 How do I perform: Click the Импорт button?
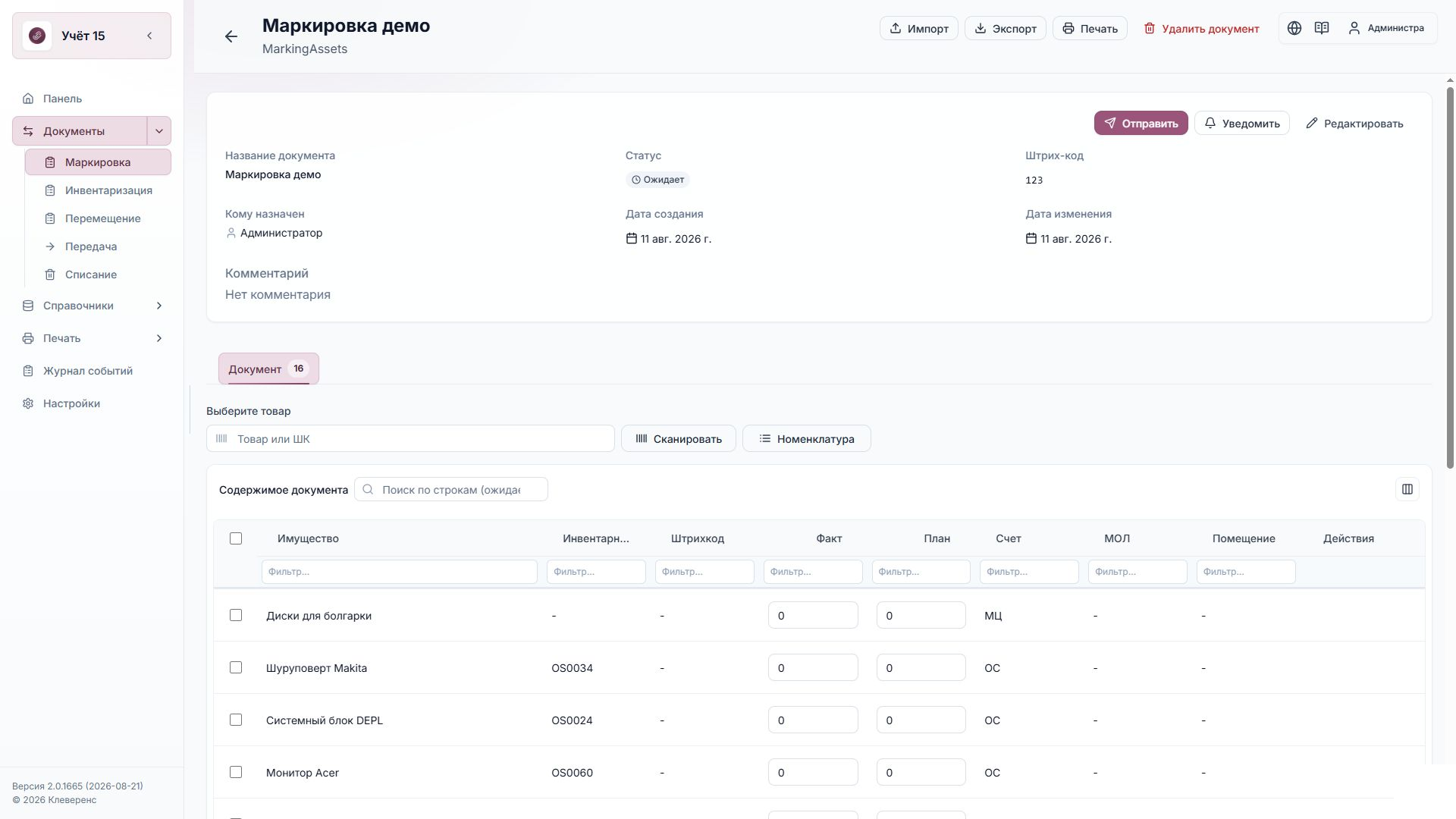tap(918, 28)
